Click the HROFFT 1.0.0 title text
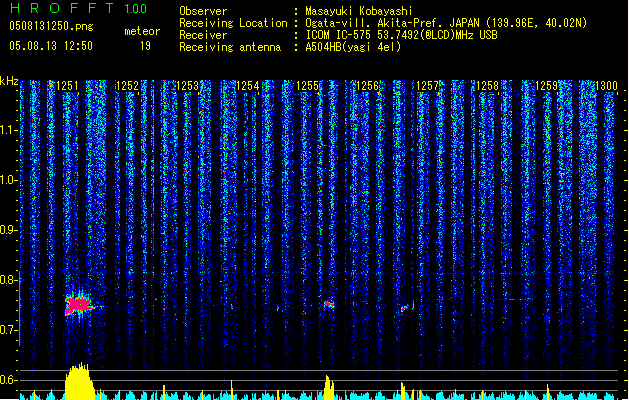Image resolution: width=629 pixels, height=400 pixels. coord(78,8)
